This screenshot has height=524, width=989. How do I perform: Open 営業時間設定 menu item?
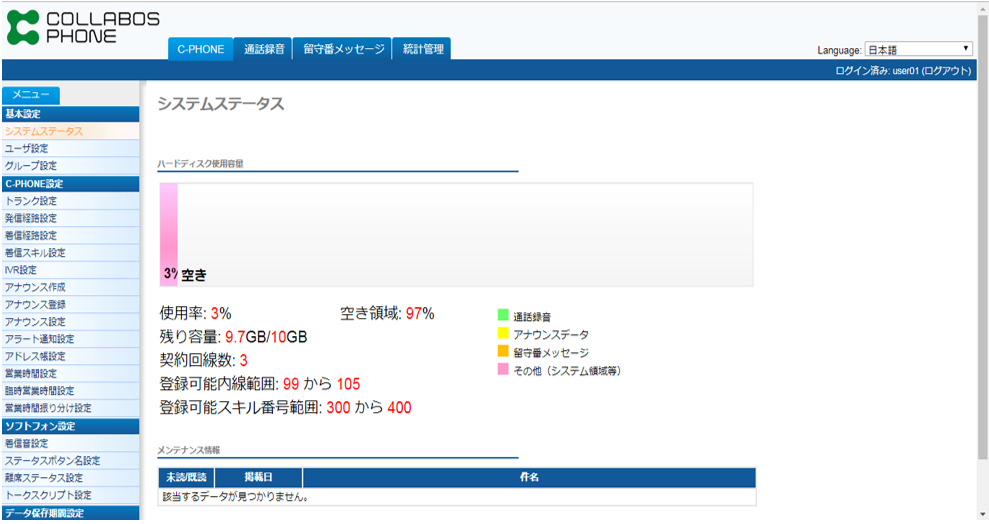click(x=31, y=374)
